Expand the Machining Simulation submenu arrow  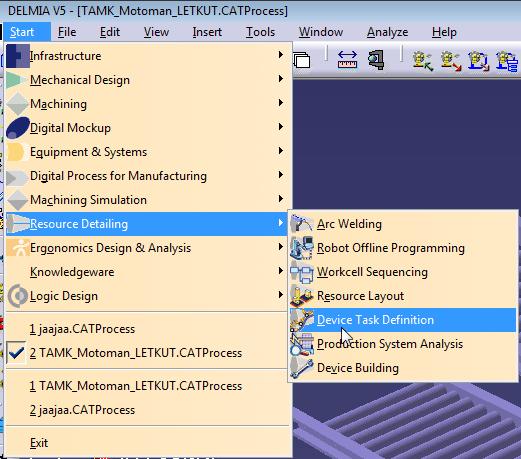(x=281, y=199)
